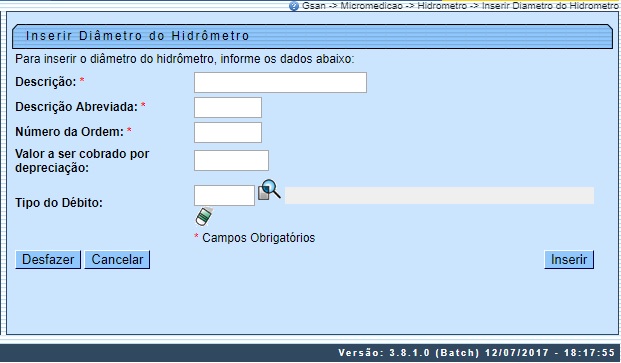The width and height of the screenshot is (621, 363).
Task: Click the Cancelar button
Action: [117, 260]
